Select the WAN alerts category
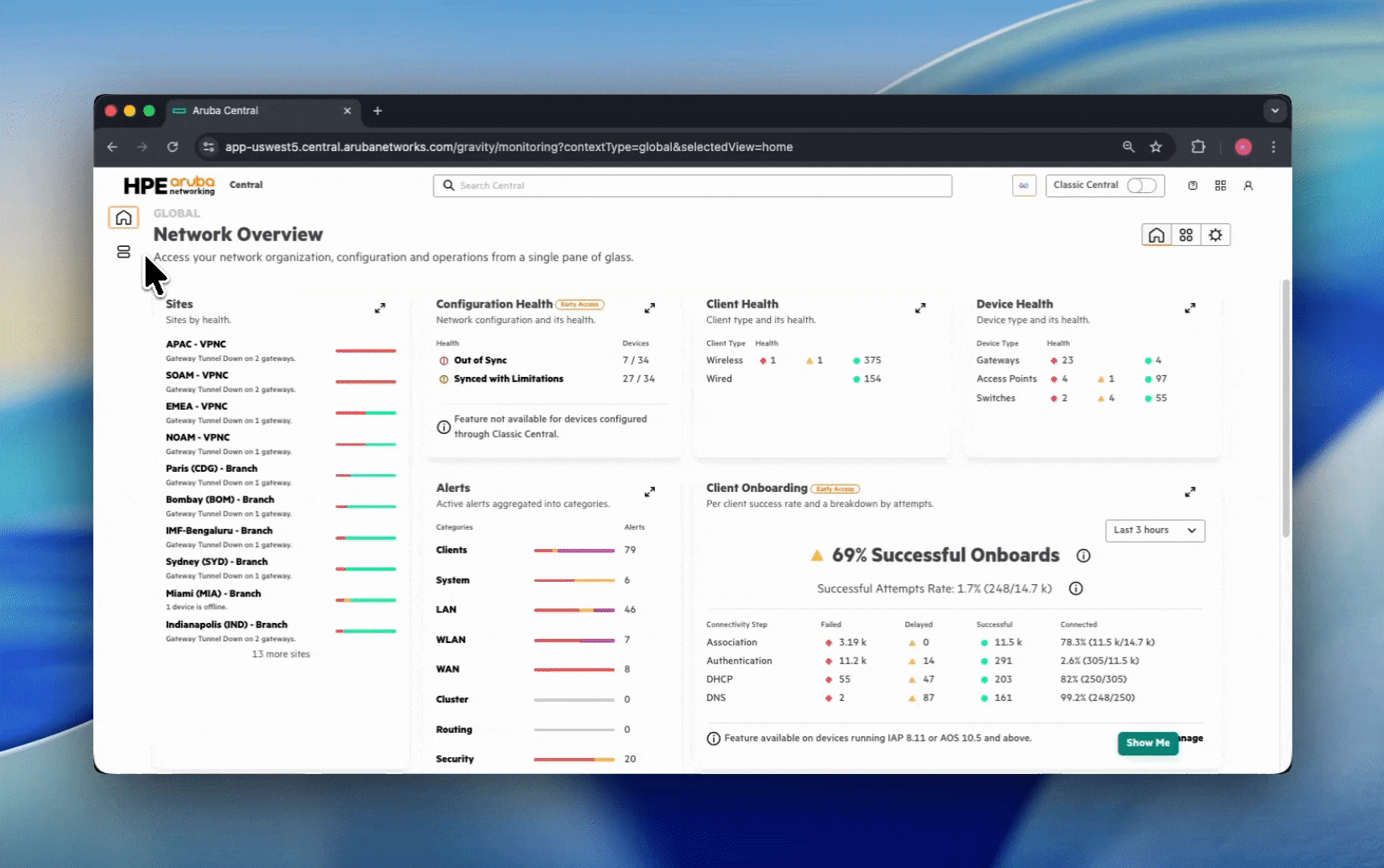 [448, 669]
